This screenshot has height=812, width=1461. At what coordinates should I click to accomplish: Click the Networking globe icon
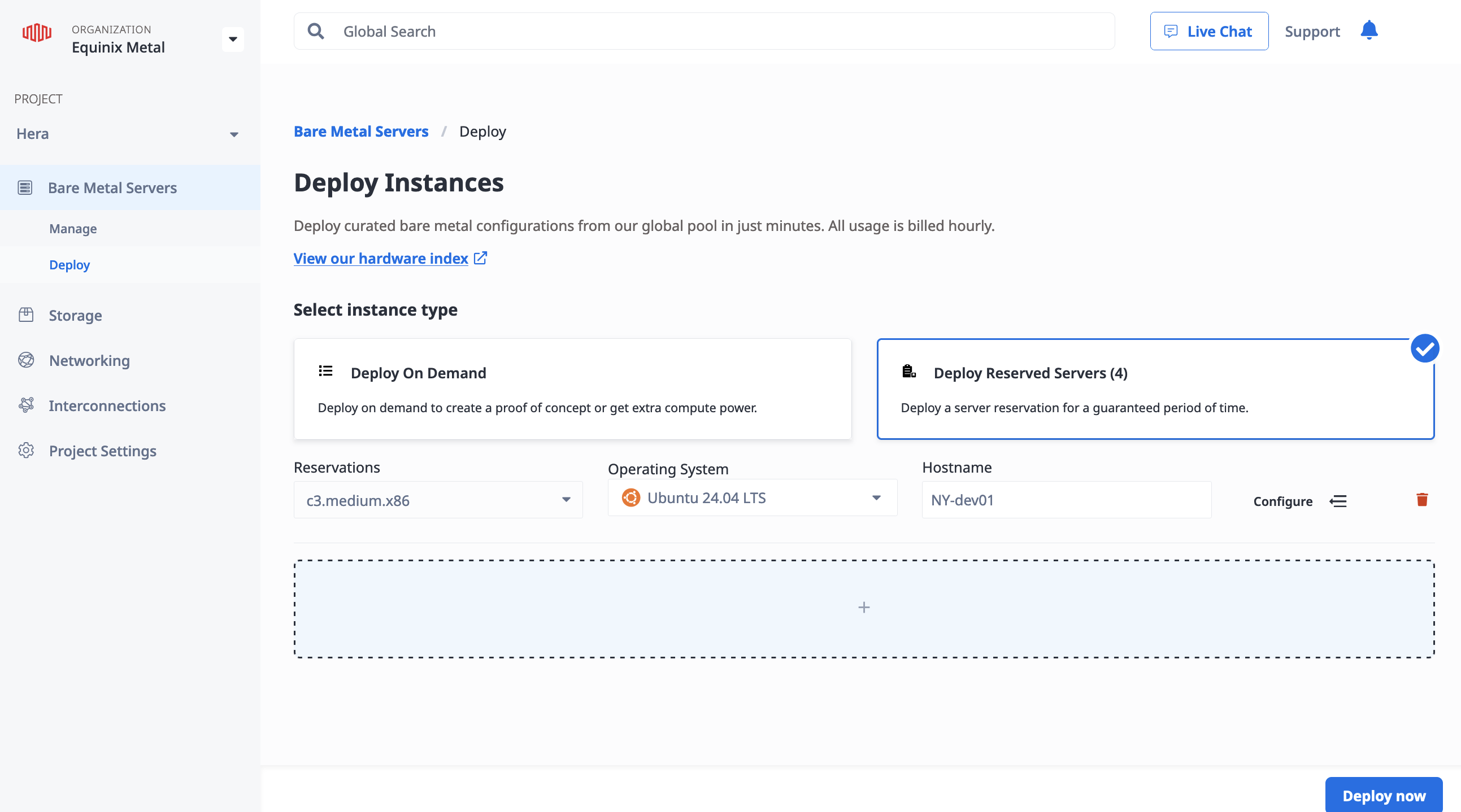26,360
